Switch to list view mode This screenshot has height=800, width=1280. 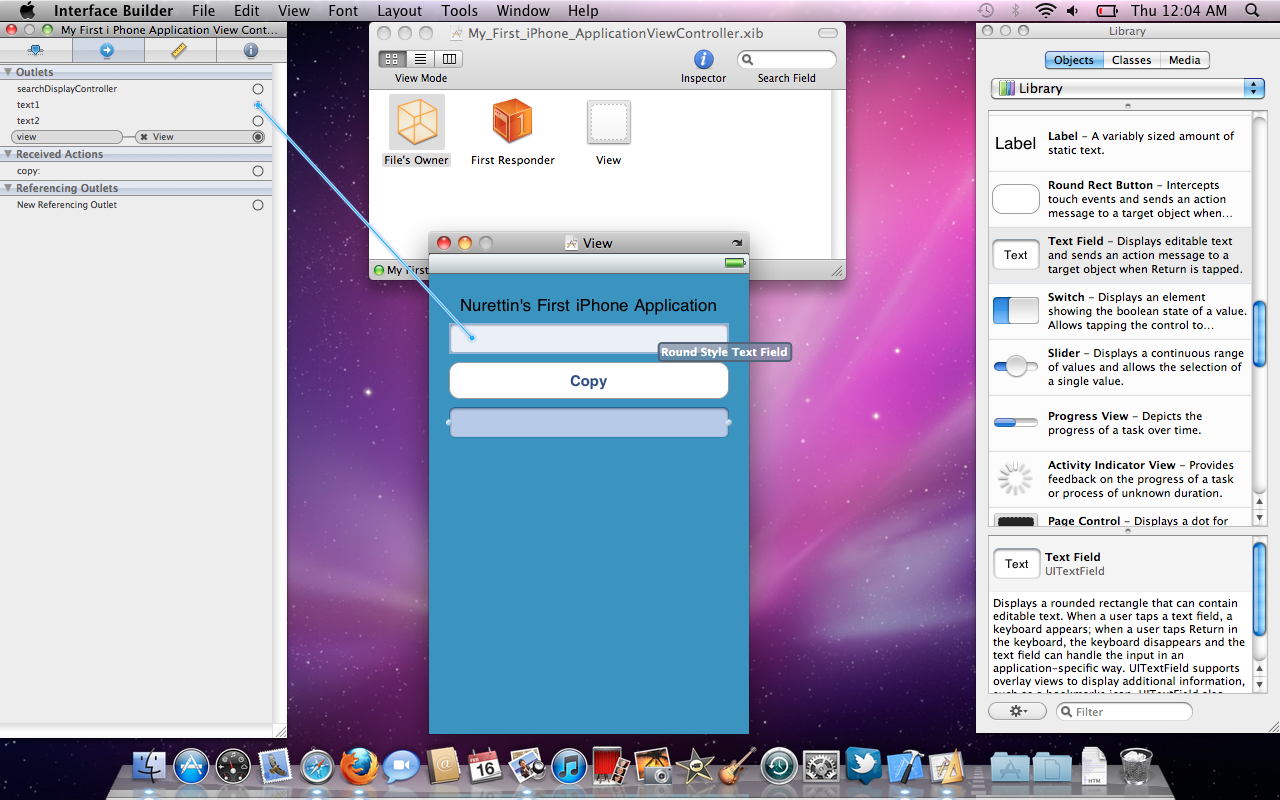421,59
